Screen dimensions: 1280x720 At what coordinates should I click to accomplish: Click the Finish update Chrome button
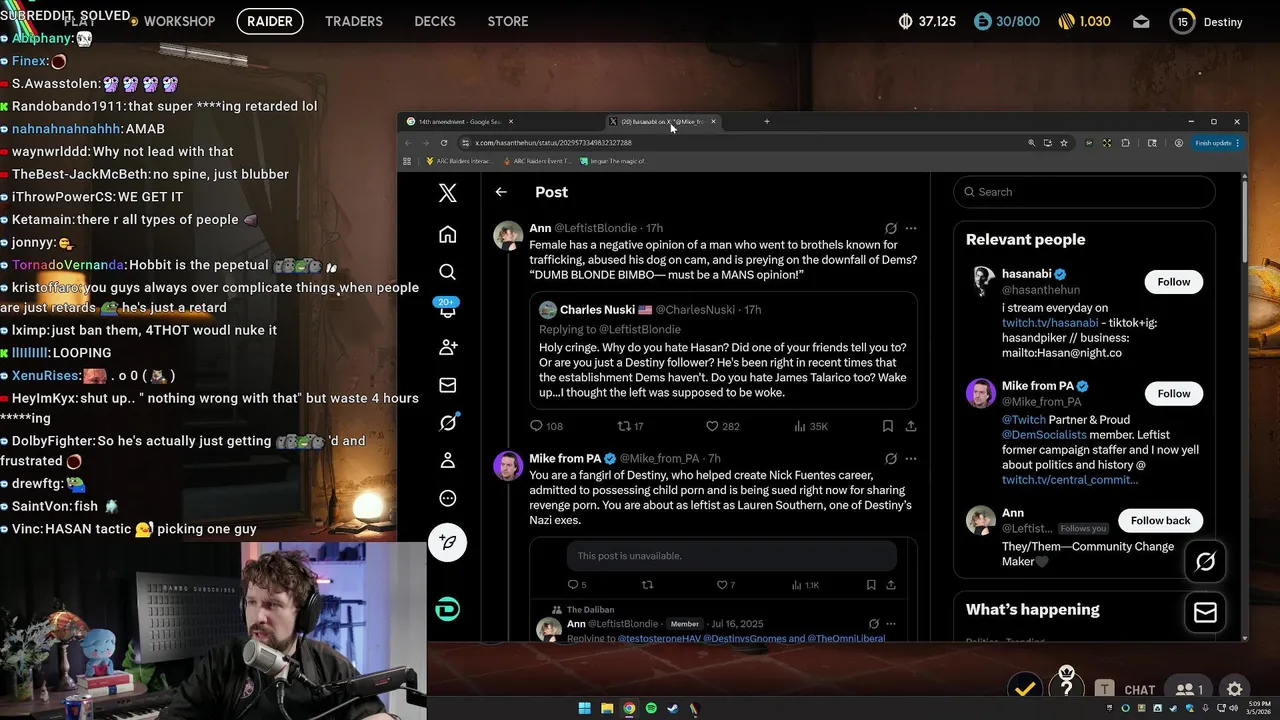[x=1217, y=143]
